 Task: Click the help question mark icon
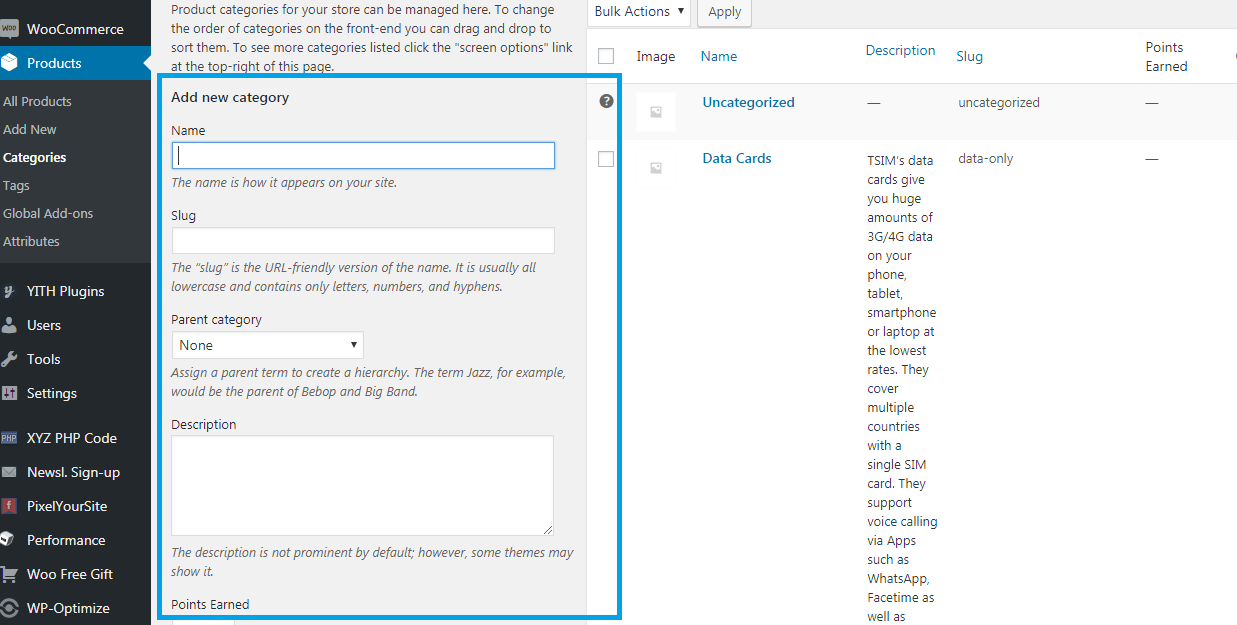pyautogui.click(x=606, y=101)
